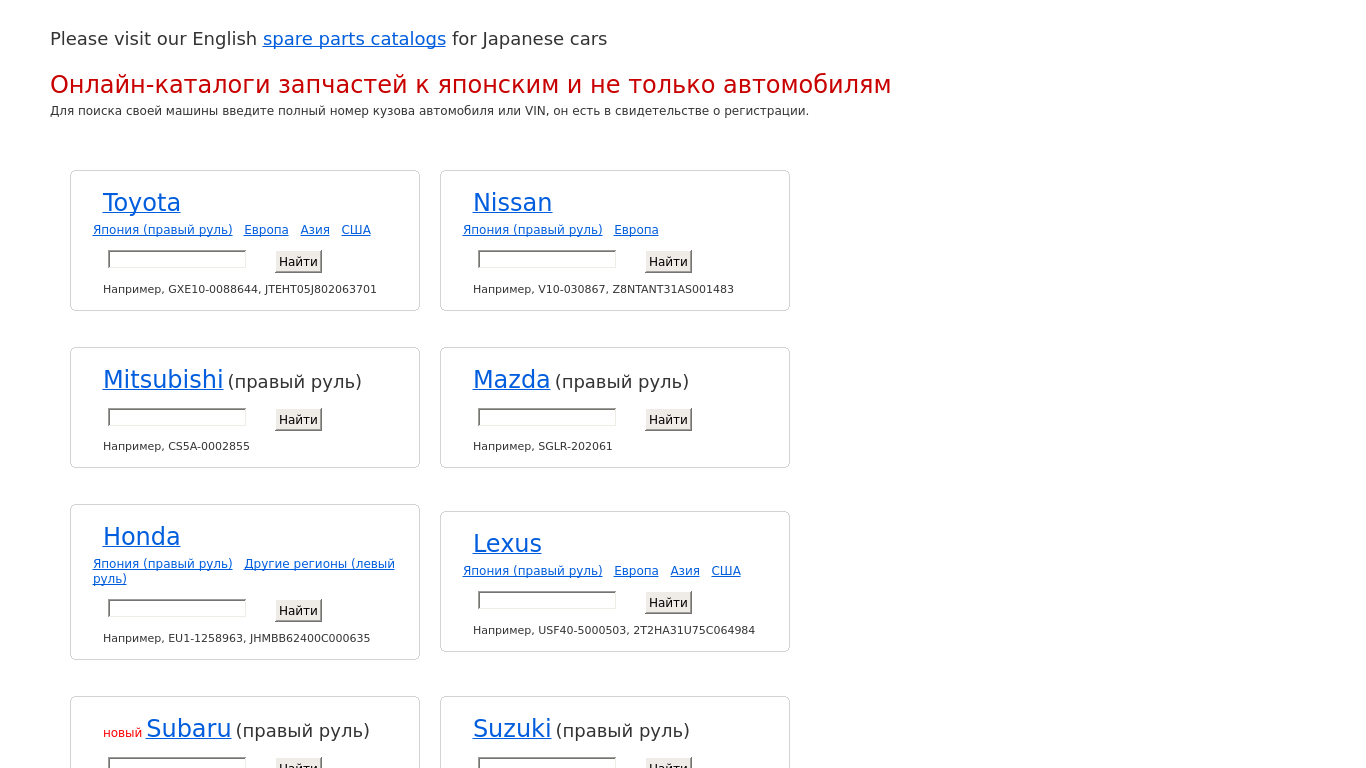Screen dimensions: 1366x768
Task: Select Toyota Япония (правый руль) region
Action: (x=163, y=230)
